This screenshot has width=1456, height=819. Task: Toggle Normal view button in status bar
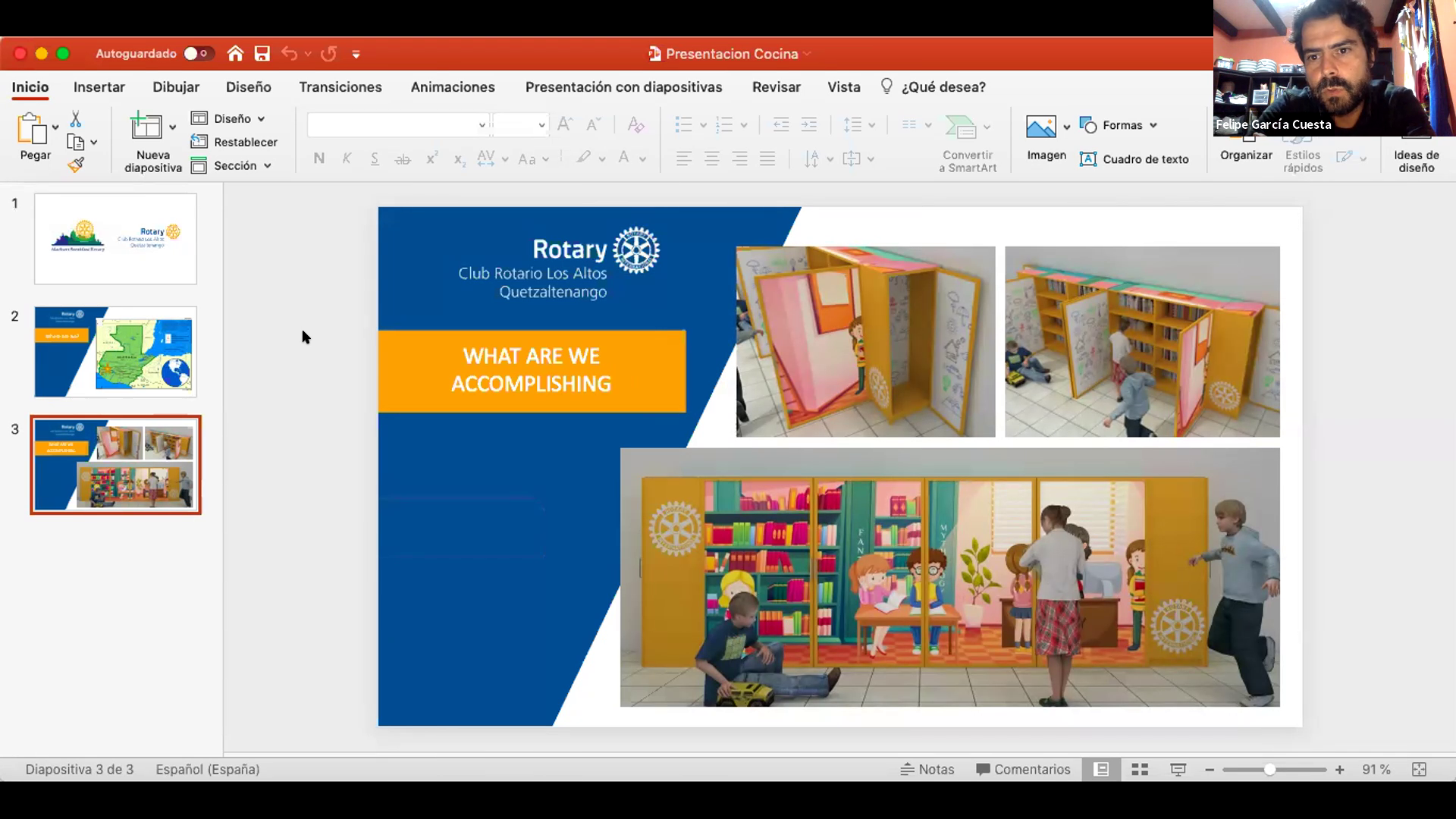1101,770
